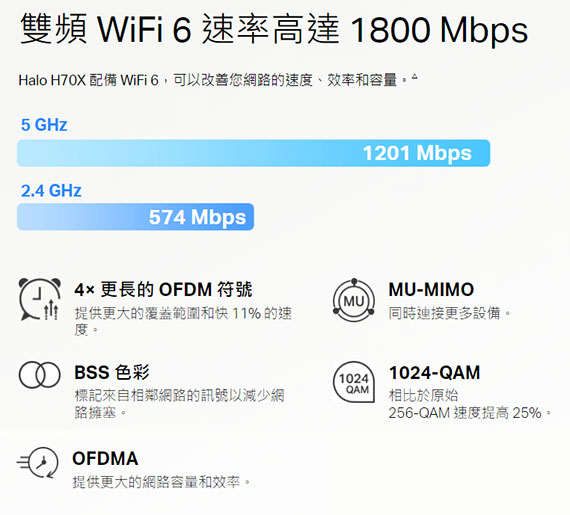Click the 1024 QAM badge icon
570x515 pixels.
[354, 382]
